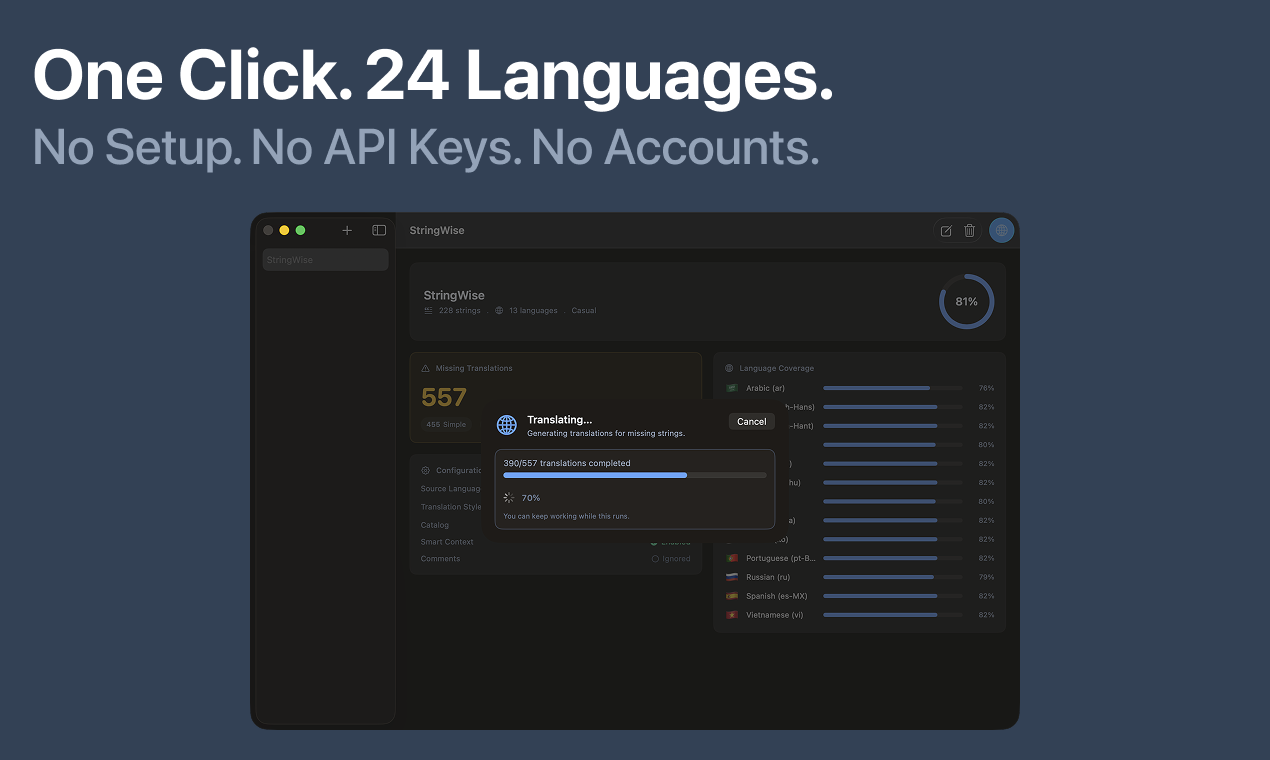
Task: Click the Arabic flag icon
Action: [732, 388]
